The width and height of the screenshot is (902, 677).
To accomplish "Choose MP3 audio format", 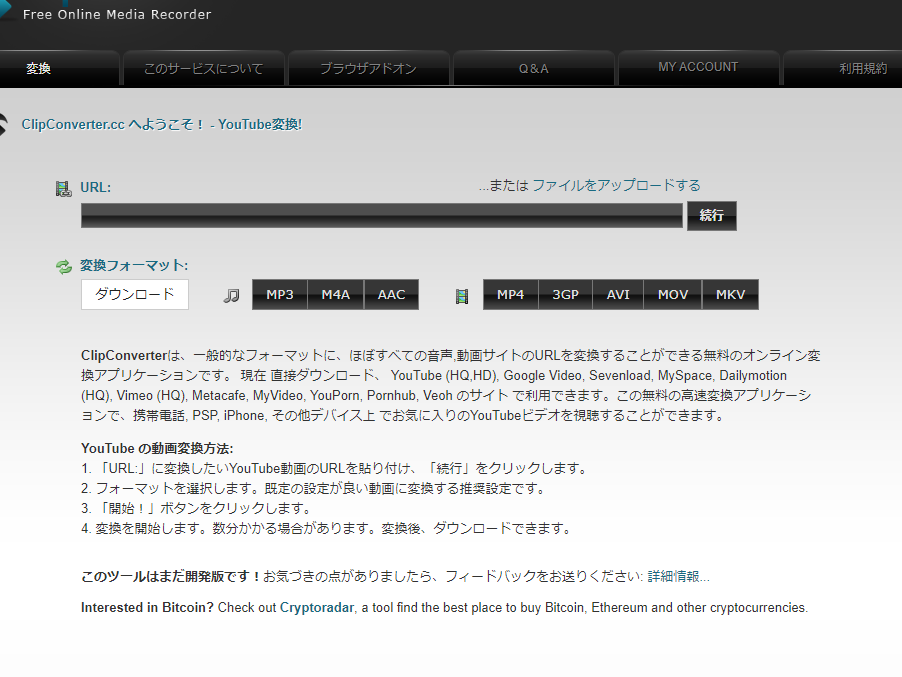I will (x=280, y=294).
